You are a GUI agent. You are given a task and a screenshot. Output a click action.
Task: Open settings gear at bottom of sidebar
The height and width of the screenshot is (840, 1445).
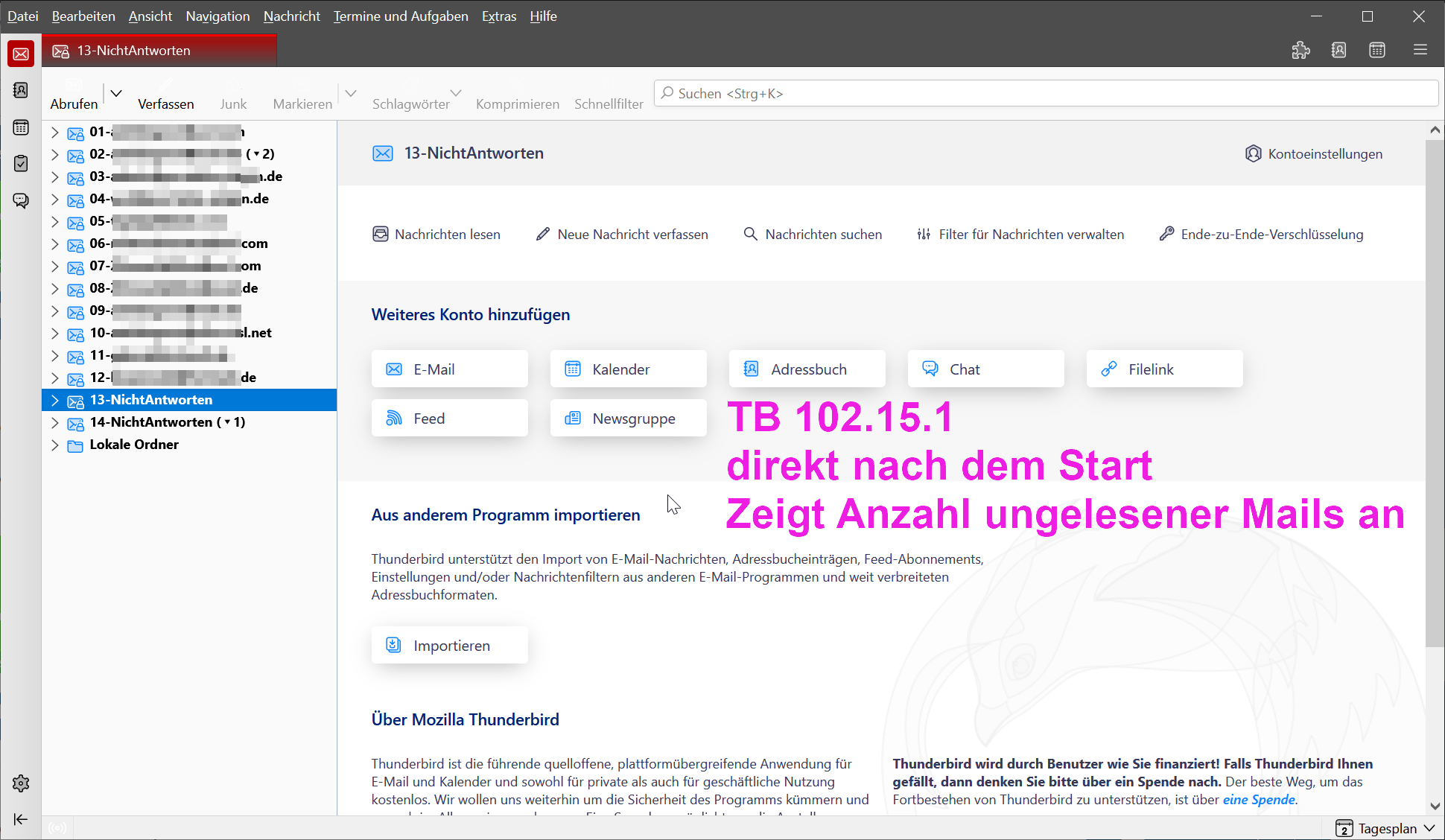tap(21, 783)
